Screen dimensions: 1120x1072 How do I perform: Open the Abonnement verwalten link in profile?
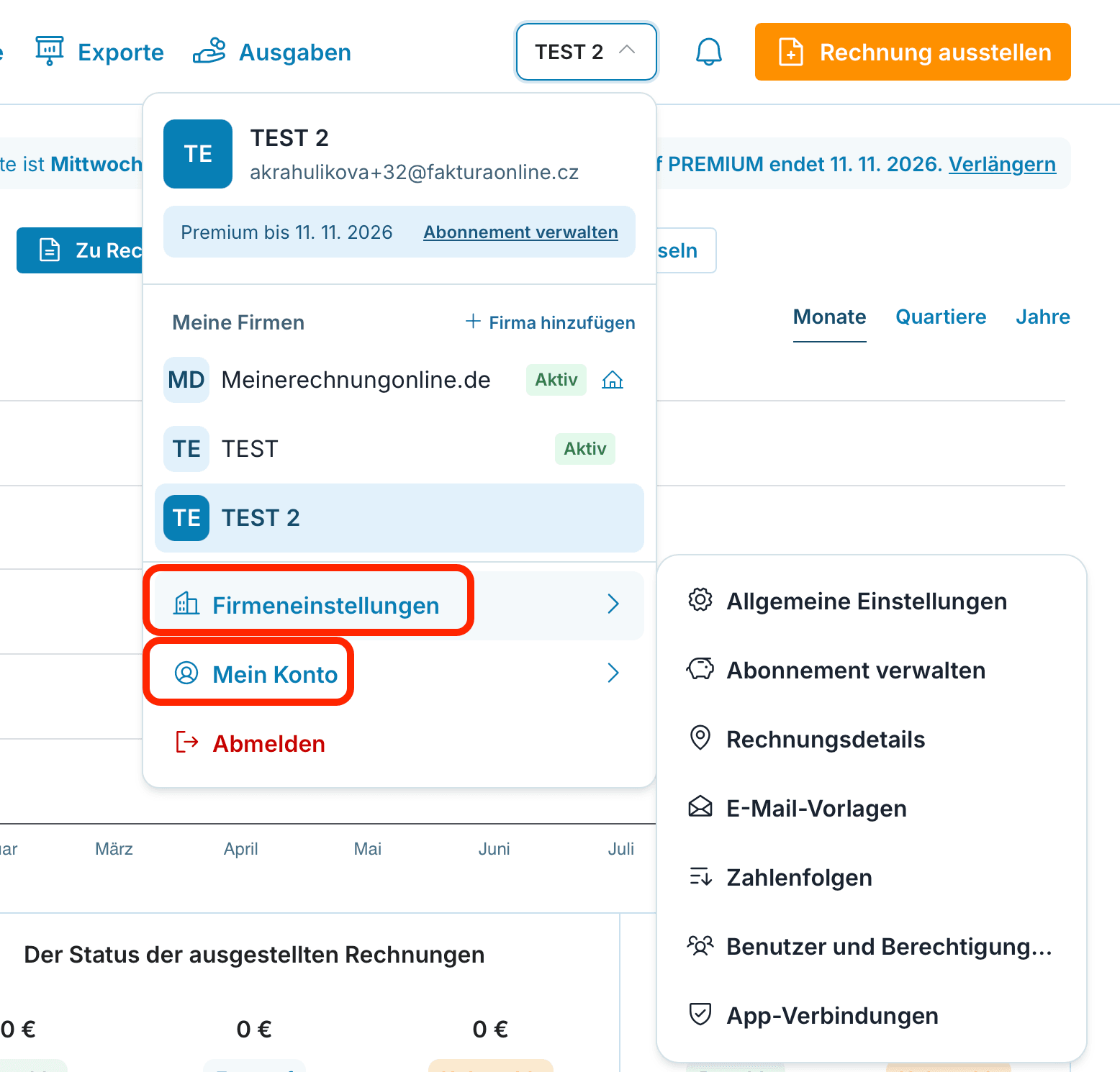[520, 232]
